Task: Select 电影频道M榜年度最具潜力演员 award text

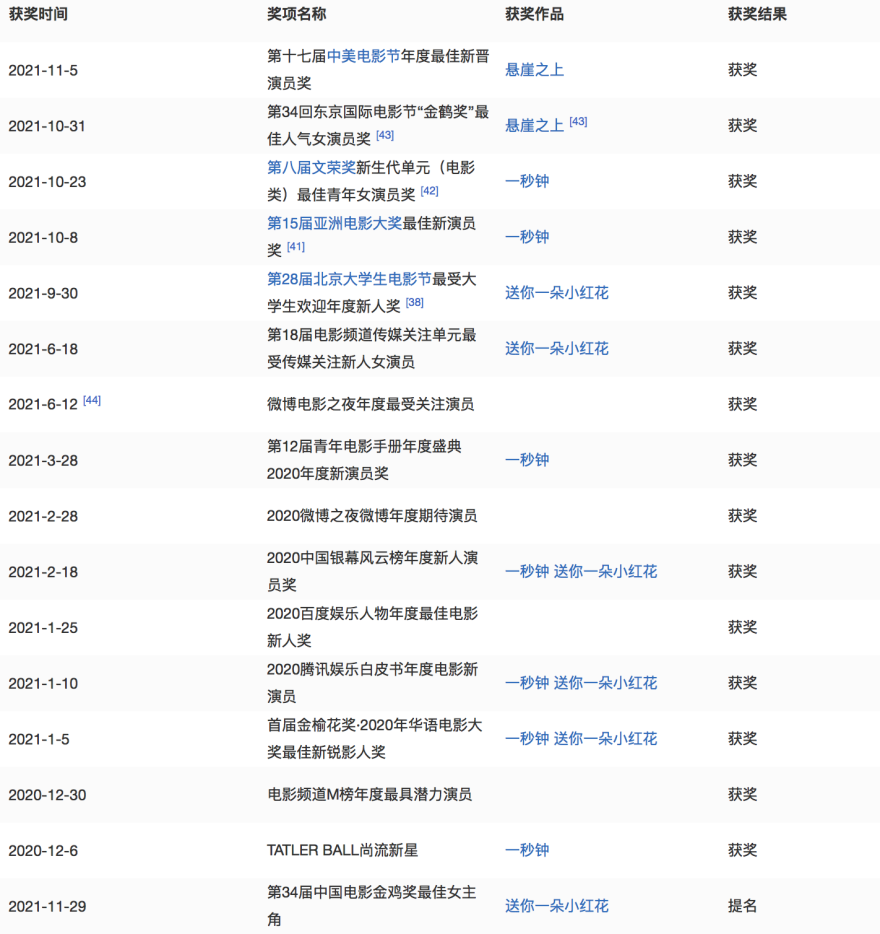Action: 369,795
